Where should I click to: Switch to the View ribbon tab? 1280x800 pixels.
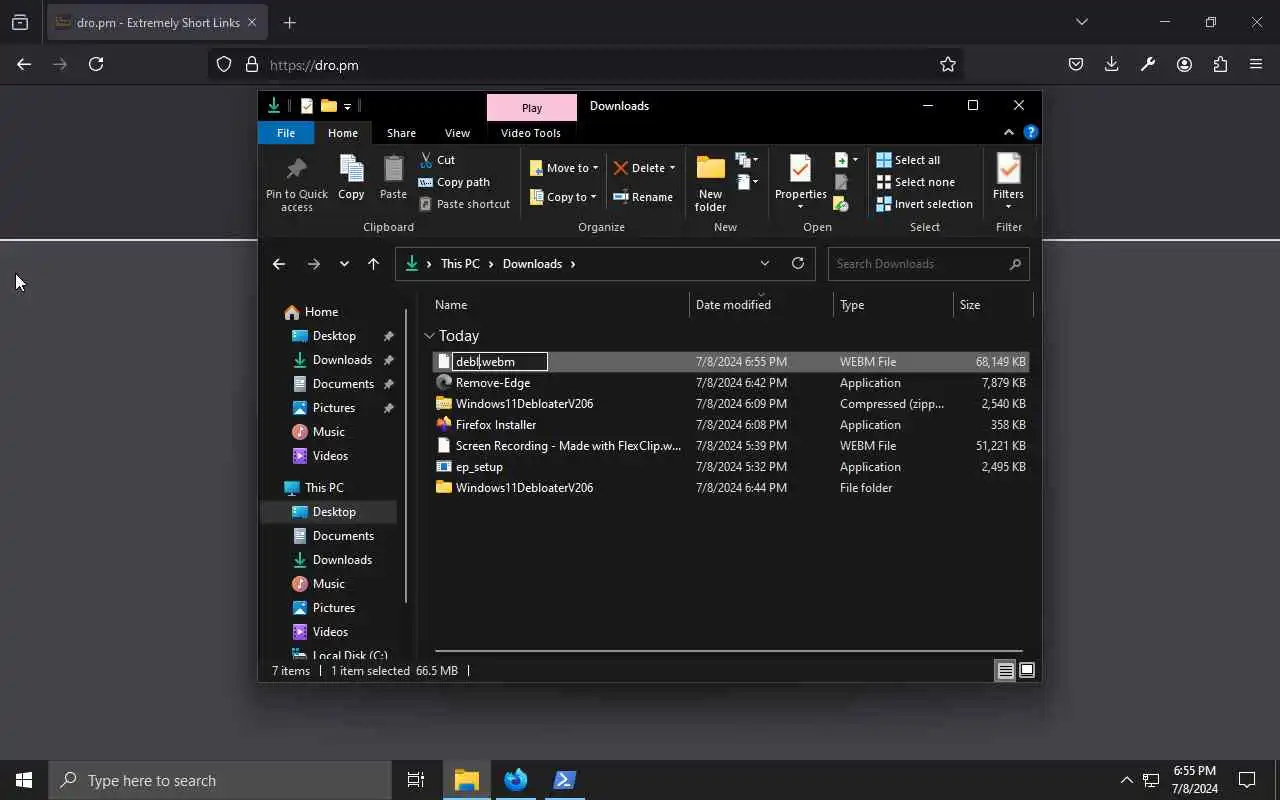pos(457,133)
